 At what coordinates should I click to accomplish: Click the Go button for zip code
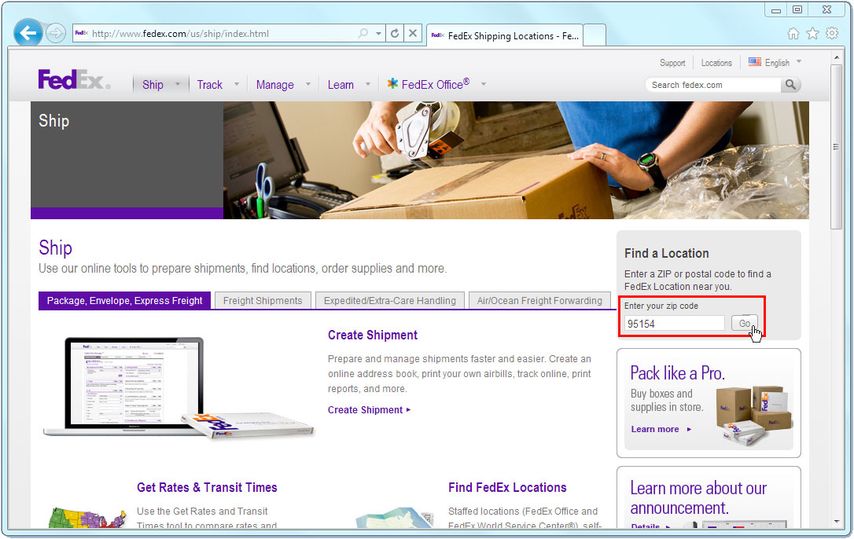744,323
